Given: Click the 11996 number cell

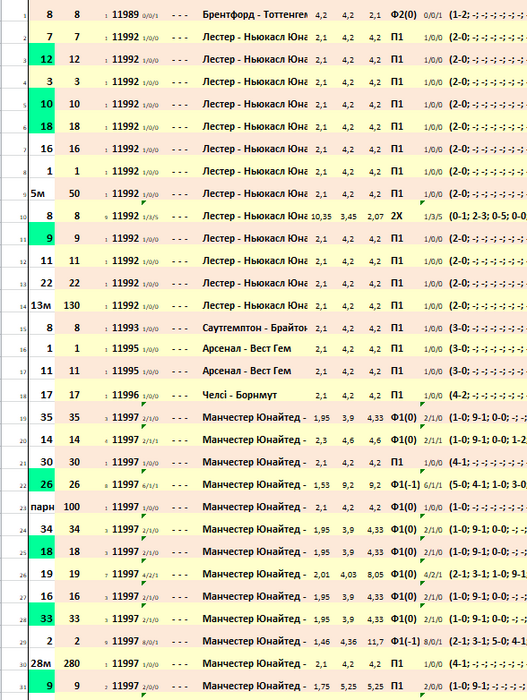Looking at the screenshot, I should (125, 395).
